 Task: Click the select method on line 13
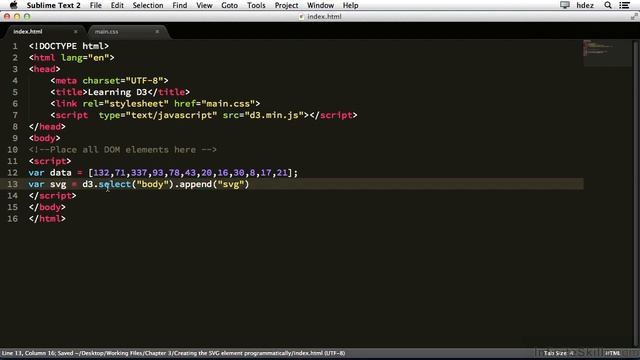coord(114,184)
